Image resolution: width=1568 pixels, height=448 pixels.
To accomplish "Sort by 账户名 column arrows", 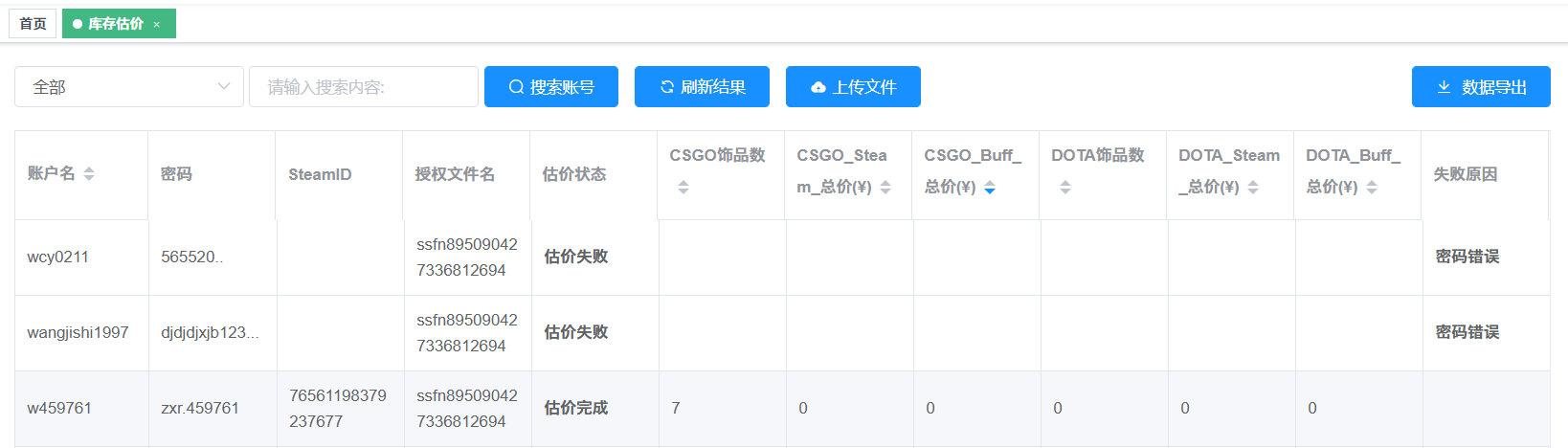I will [89, 173].
